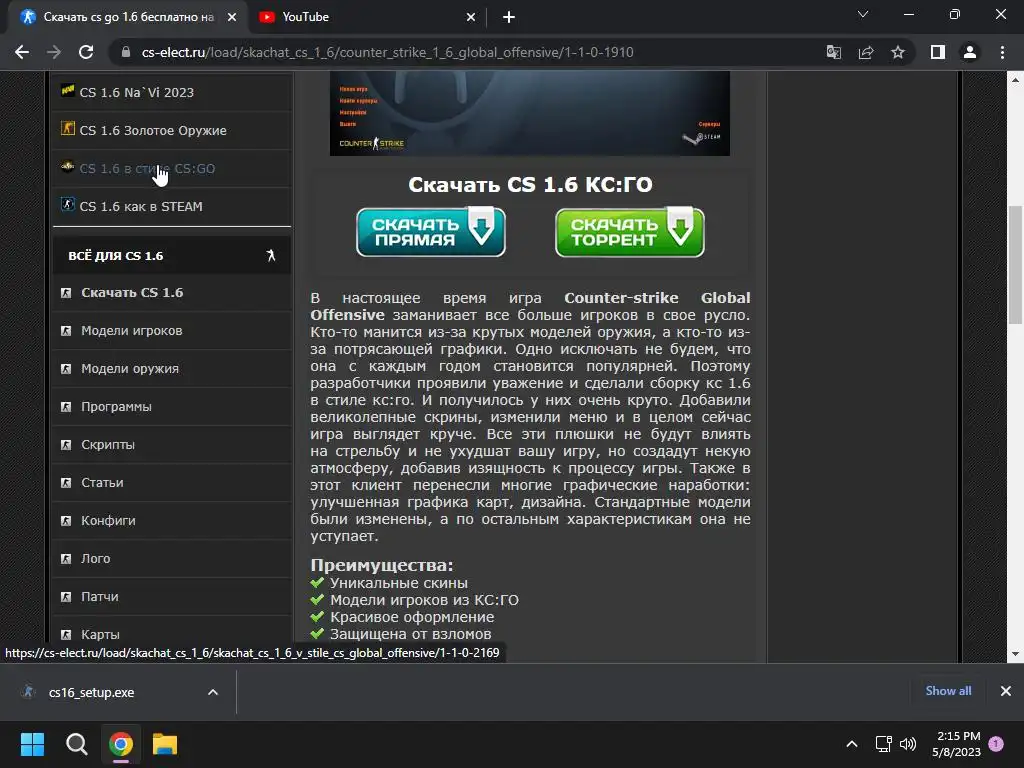
Task: Open Windows Search from the taskbar
Action: coord(76,744)
